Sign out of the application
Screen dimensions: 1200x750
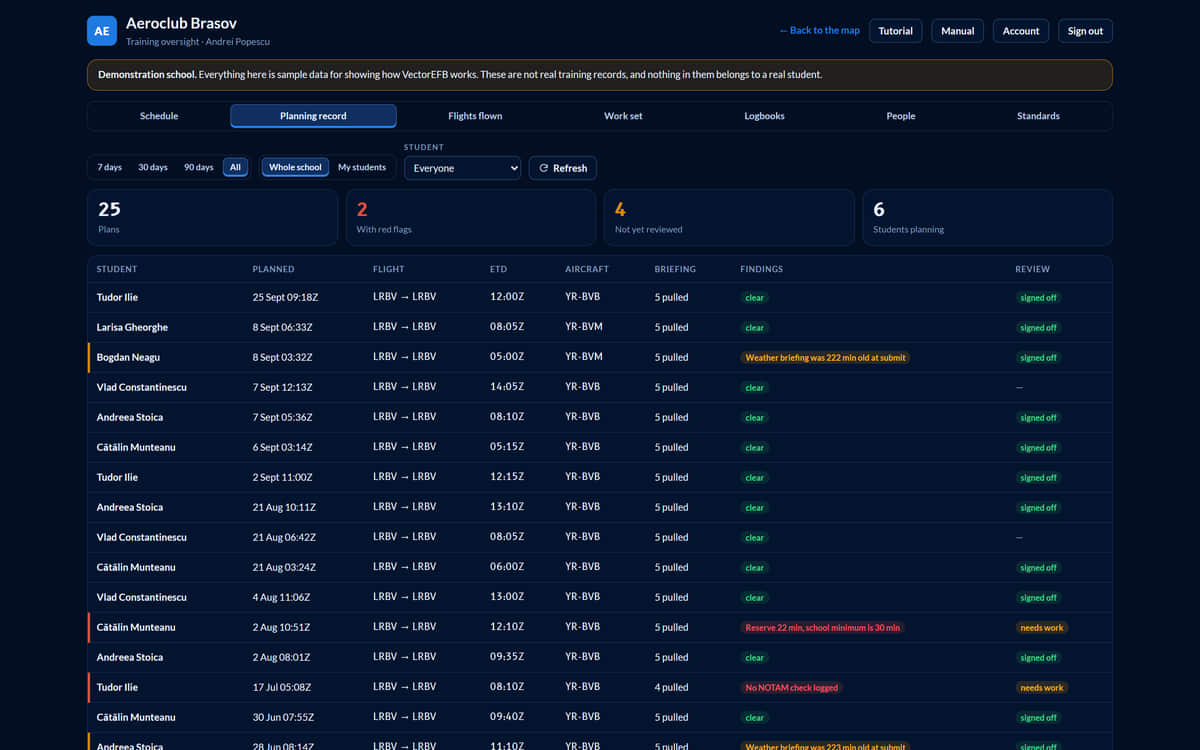pyautogui.click(x=1085, y=31)
